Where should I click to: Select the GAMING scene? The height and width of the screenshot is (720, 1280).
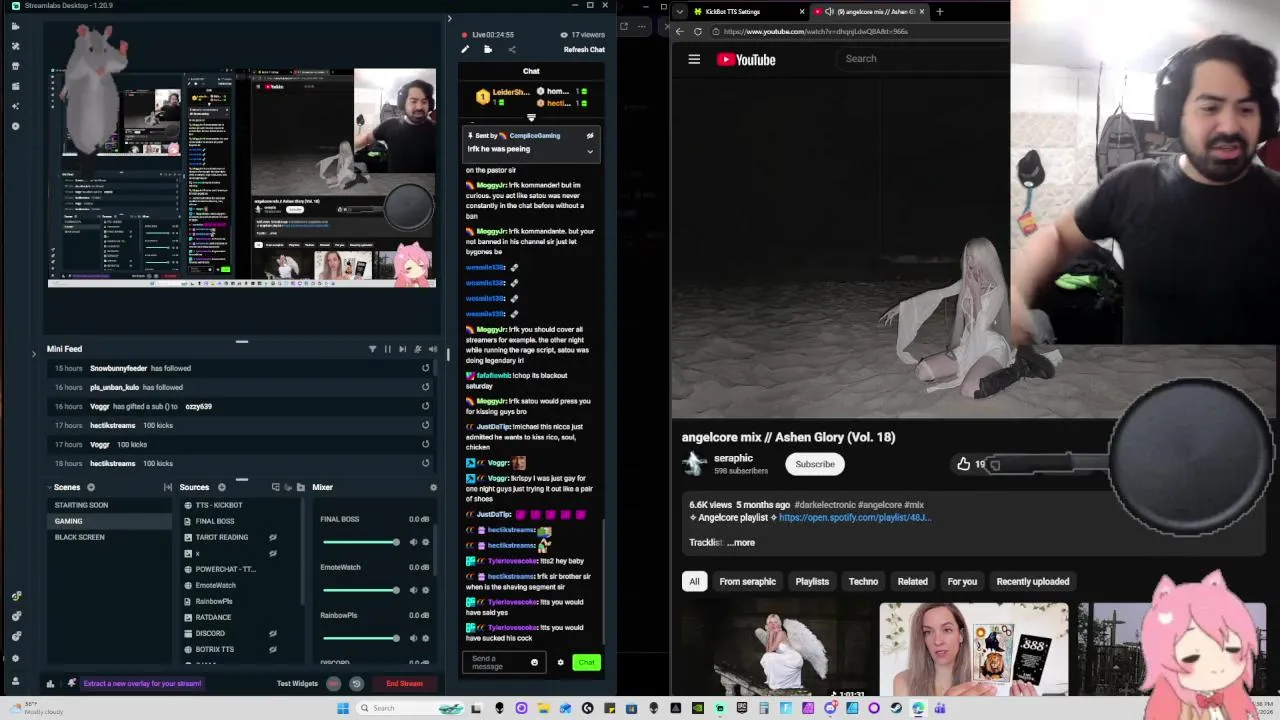pos(110,521)
